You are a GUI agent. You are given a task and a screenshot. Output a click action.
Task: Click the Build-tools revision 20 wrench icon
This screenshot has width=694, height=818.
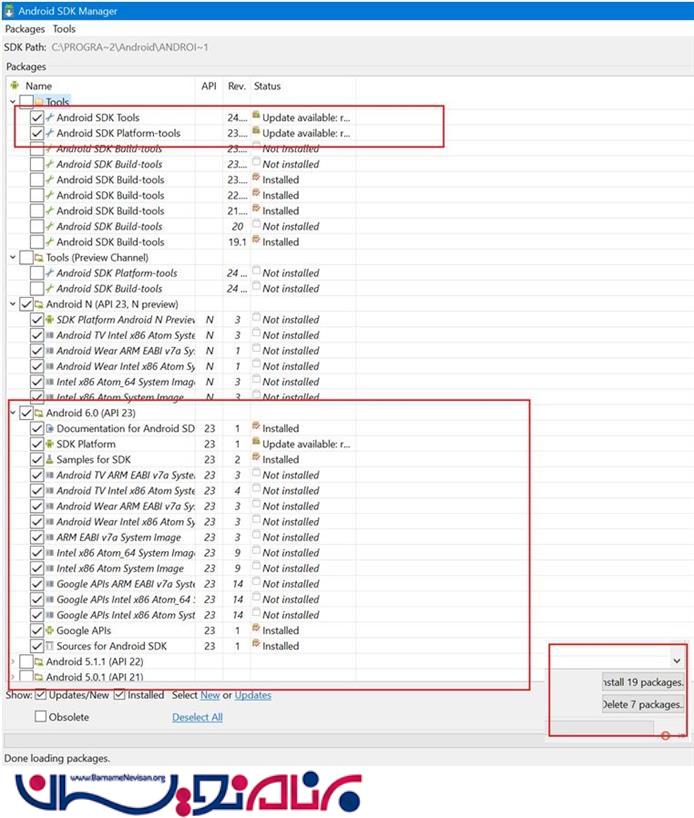(50, 226)
